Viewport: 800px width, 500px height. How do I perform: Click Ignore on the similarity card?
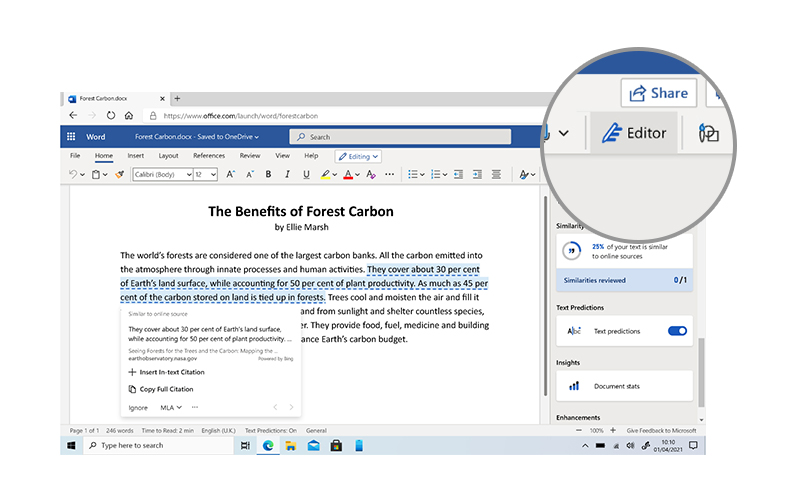click(138, 408)
